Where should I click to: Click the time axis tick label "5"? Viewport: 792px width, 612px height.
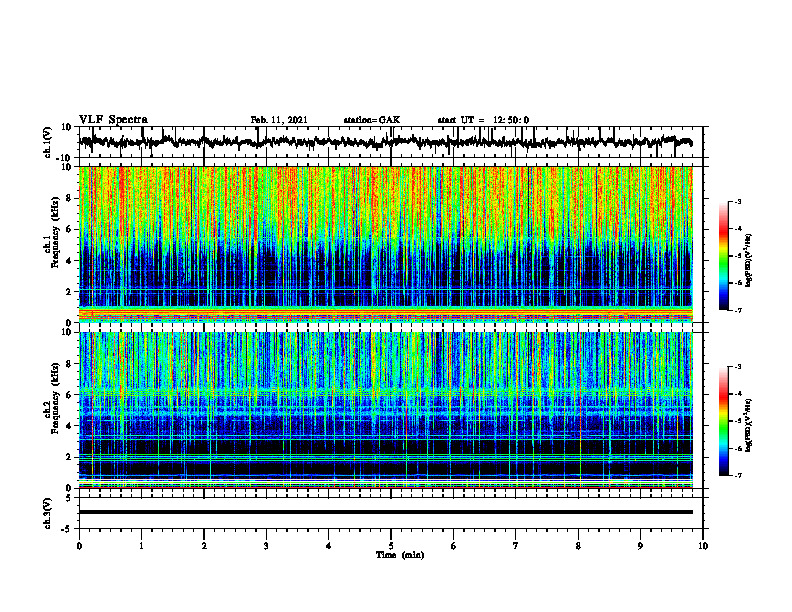pos(391,546)
